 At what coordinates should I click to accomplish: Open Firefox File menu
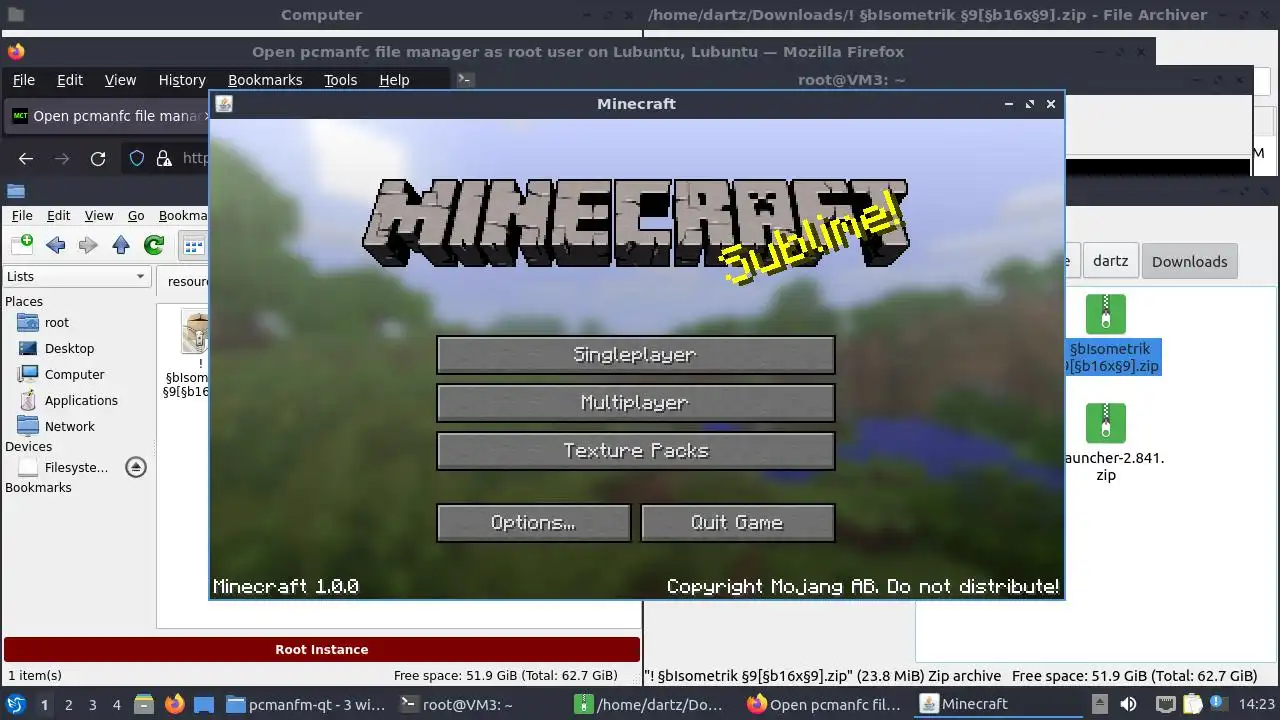23,80
